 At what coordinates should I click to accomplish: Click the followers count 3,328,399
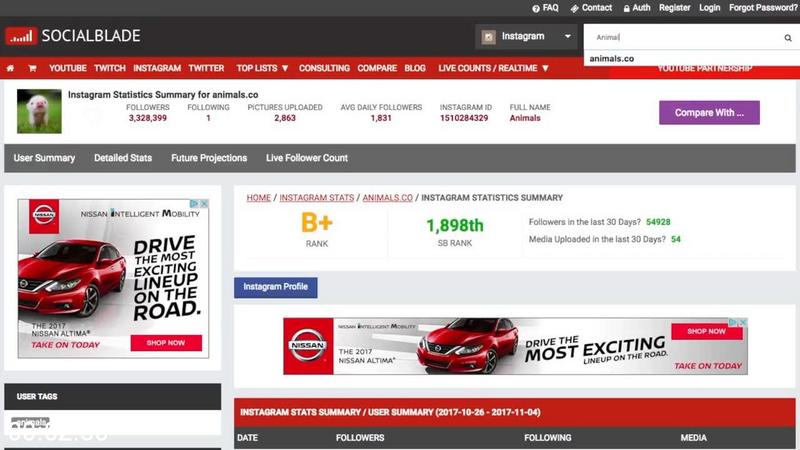(x=147, y=118)
